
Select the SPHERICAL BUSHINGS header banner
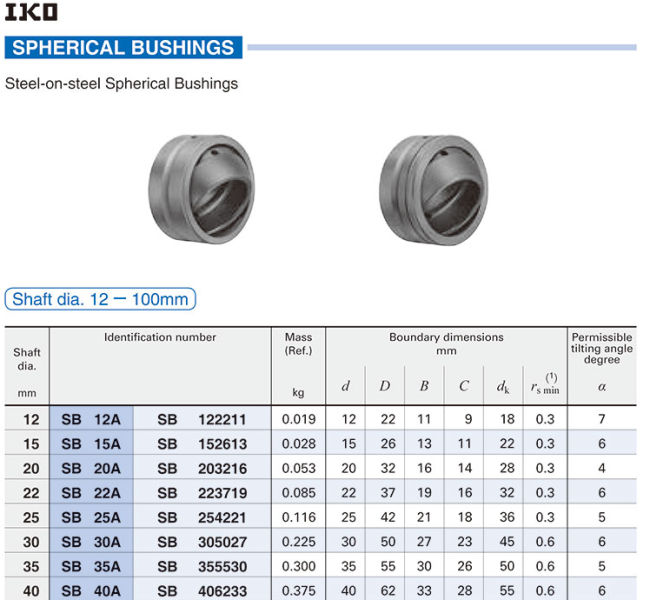tap(124, 47)
